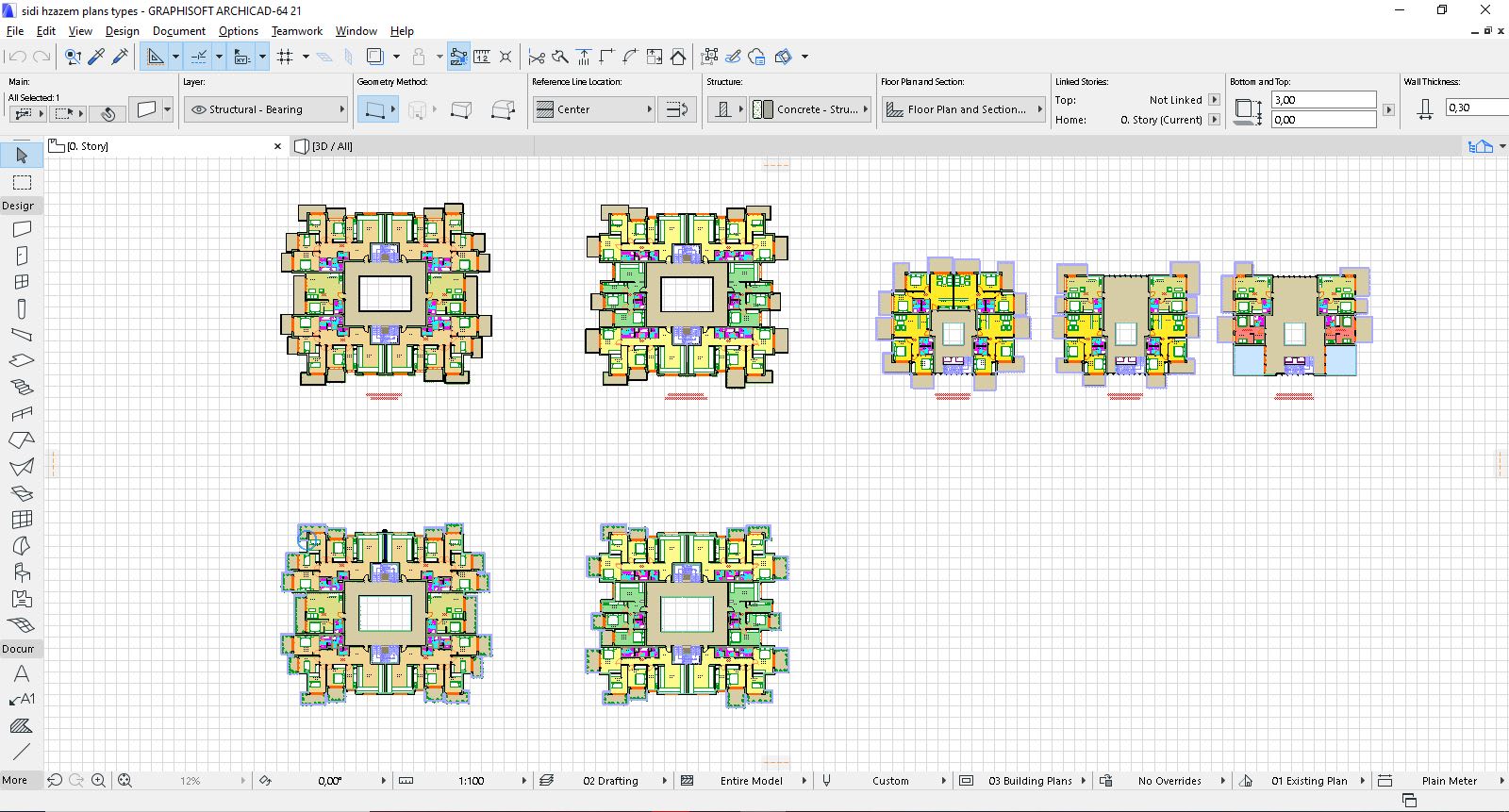Select the Beam tool in toolbox

click(x=22, y=335)
